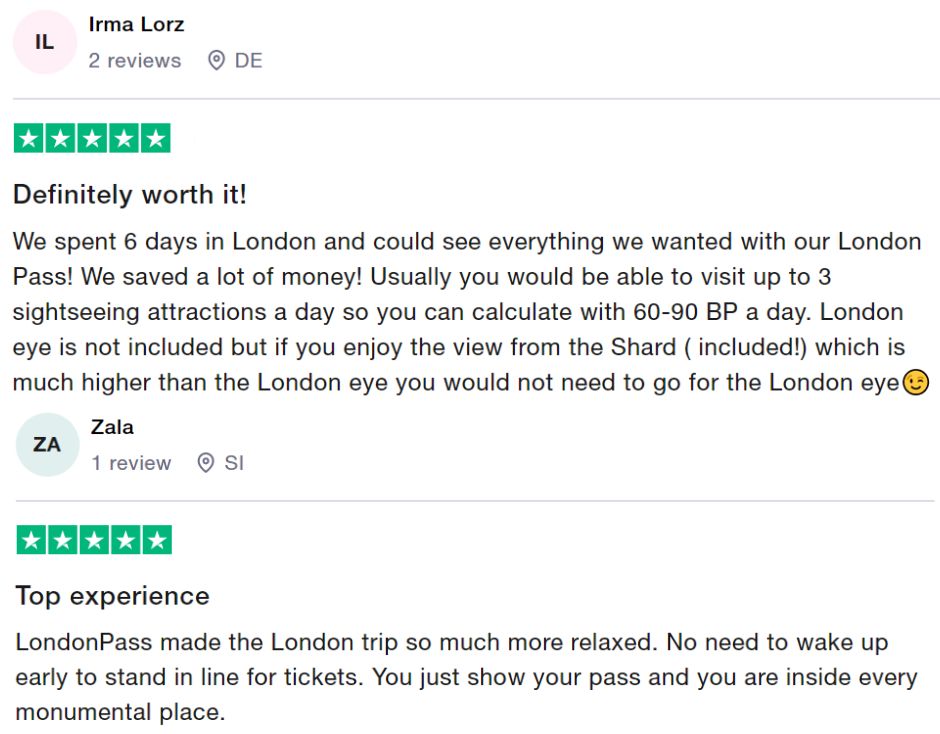Click the location pin icon beside SI

[206, 463]
